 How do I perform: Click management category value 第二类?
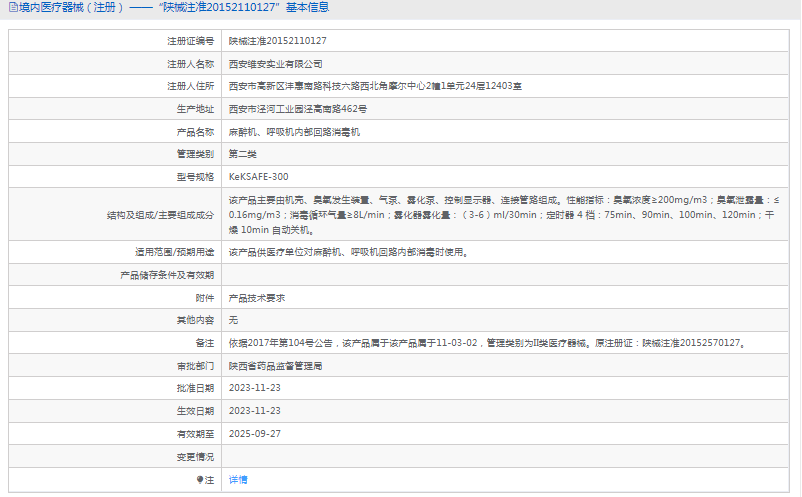[243, 154]
